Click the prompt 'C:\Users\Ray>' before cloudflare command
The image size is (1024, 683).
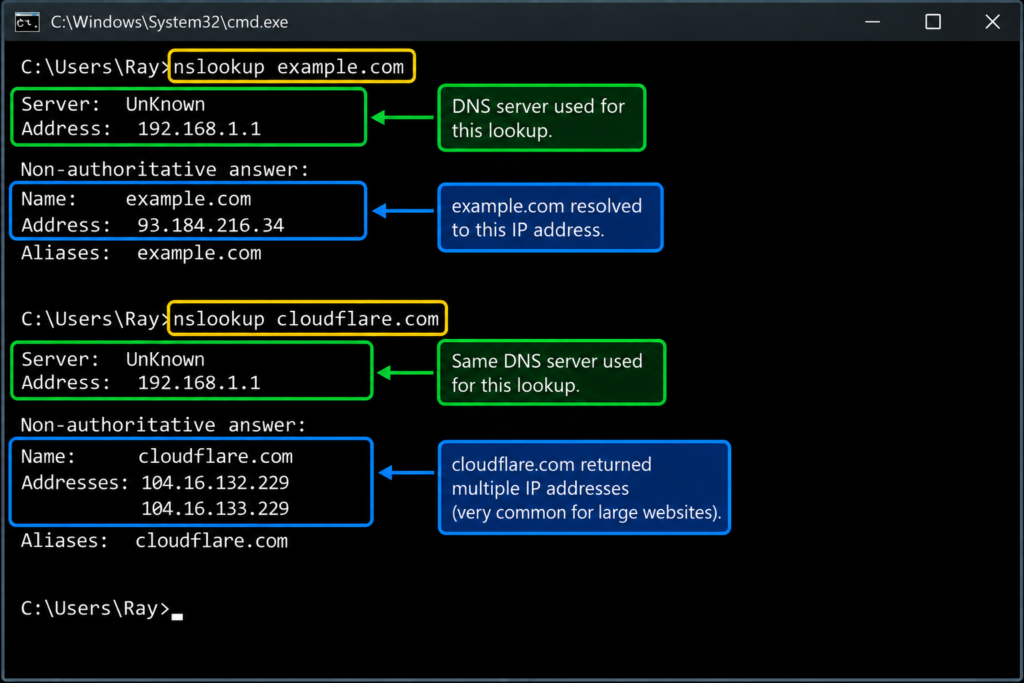coord(95,319)
